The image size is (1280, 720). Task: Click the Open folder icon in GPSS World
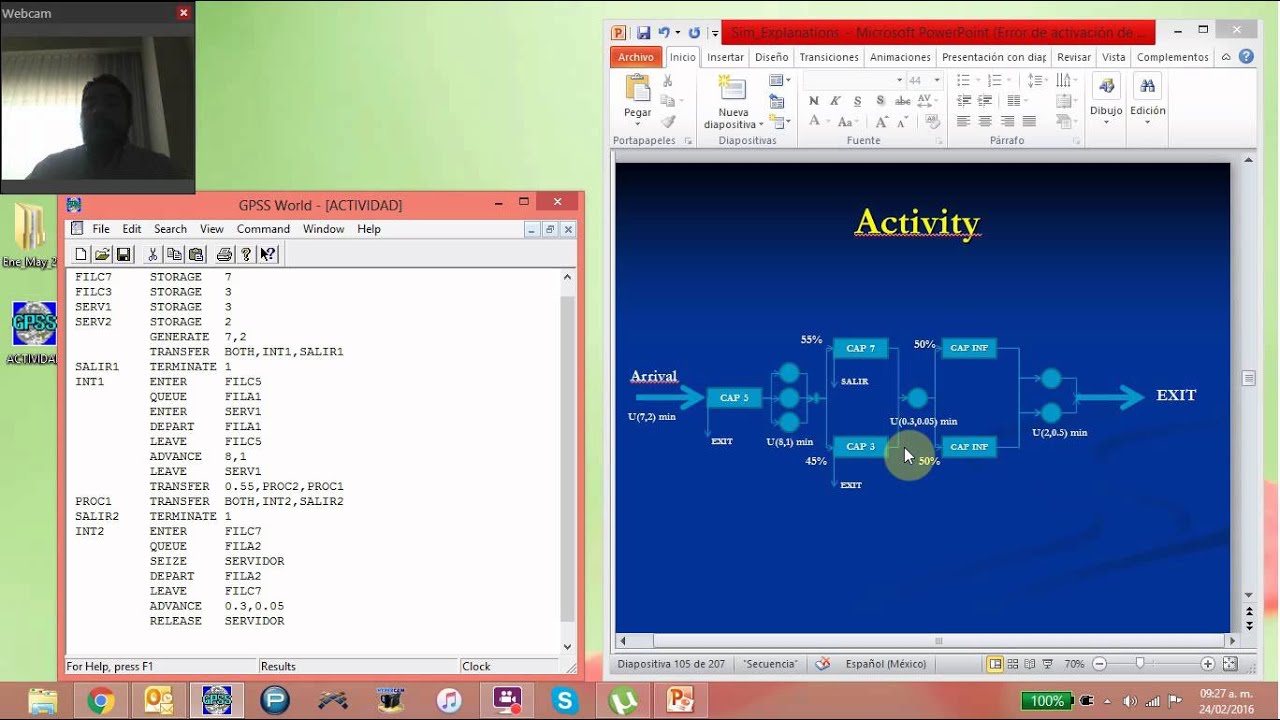click(102, 255)
